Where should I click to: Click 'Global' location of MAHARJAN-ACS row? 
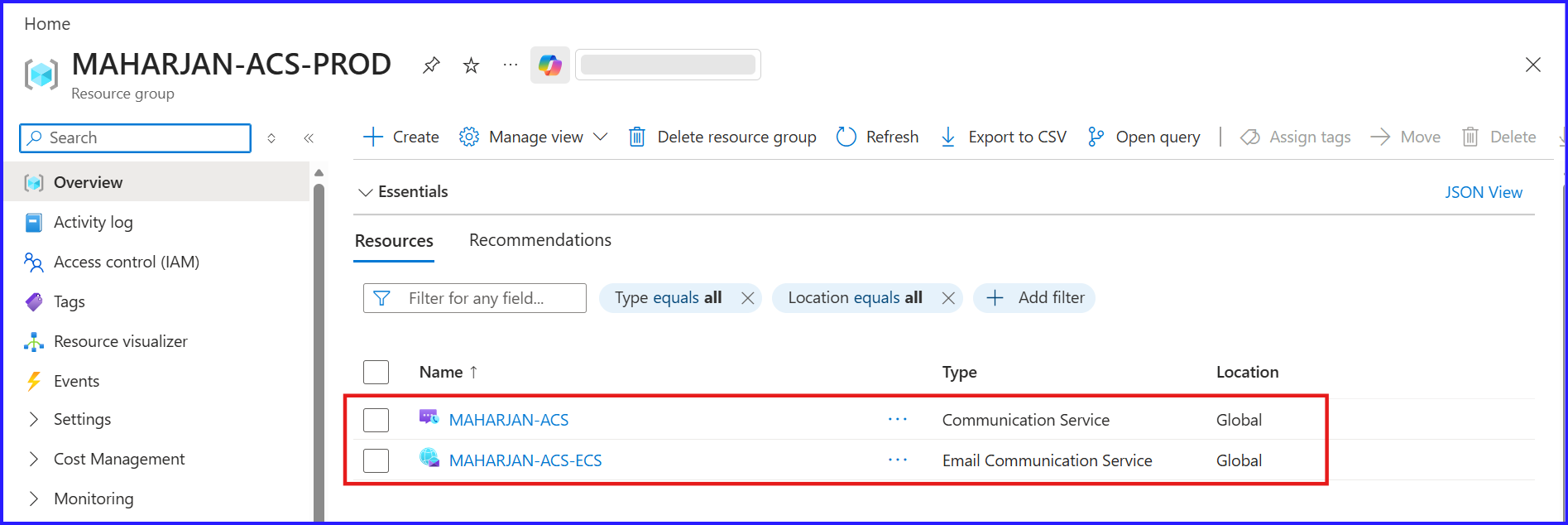pos(1239,420)
